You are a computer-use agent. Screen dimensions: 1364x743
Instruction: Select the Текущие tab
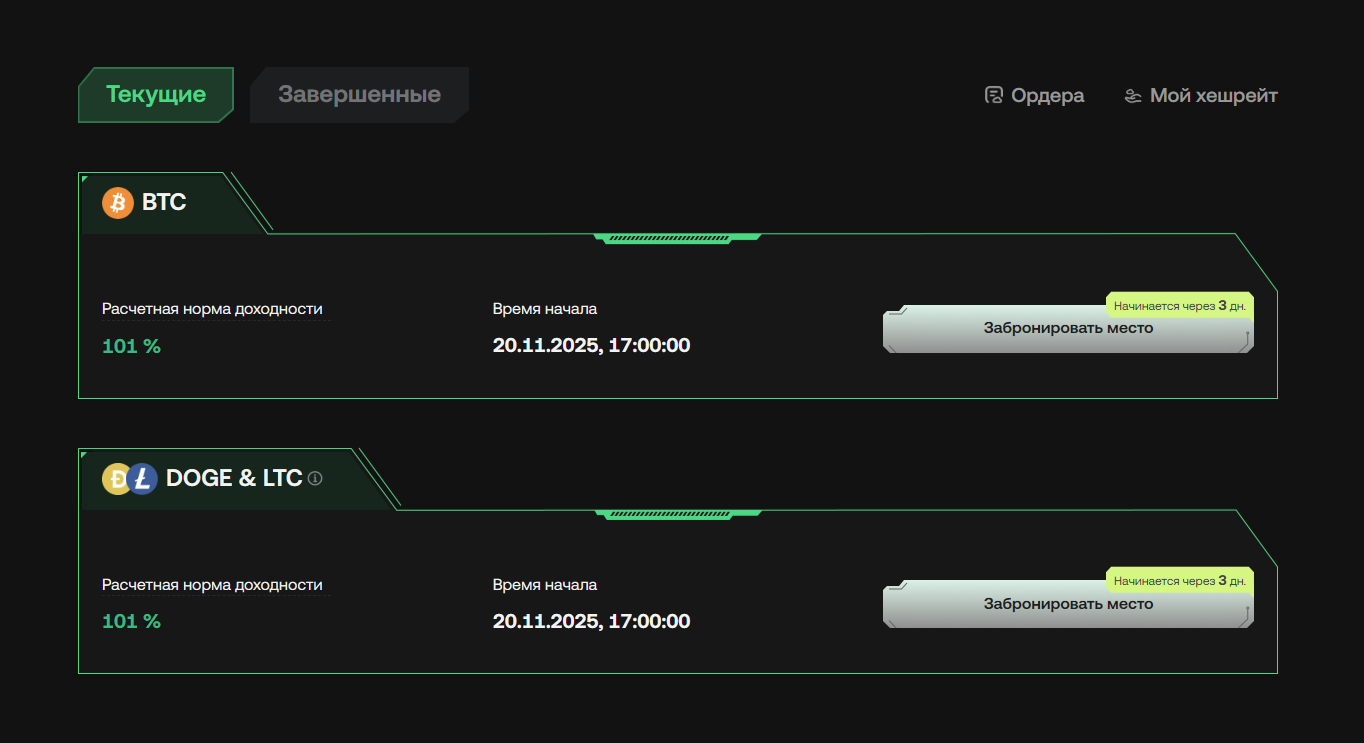pyautogui.click(x=155, y=94)
